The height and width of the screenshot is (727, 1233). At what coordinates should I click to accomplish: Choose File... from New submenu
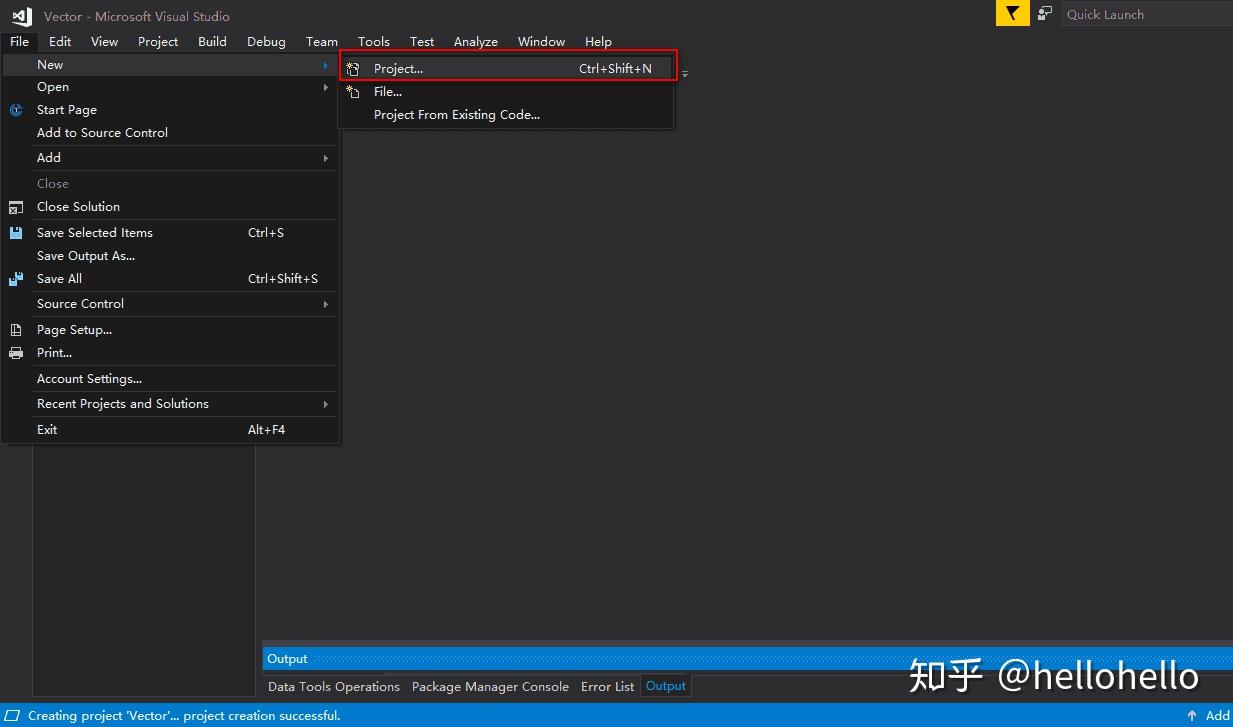point(507,92)
